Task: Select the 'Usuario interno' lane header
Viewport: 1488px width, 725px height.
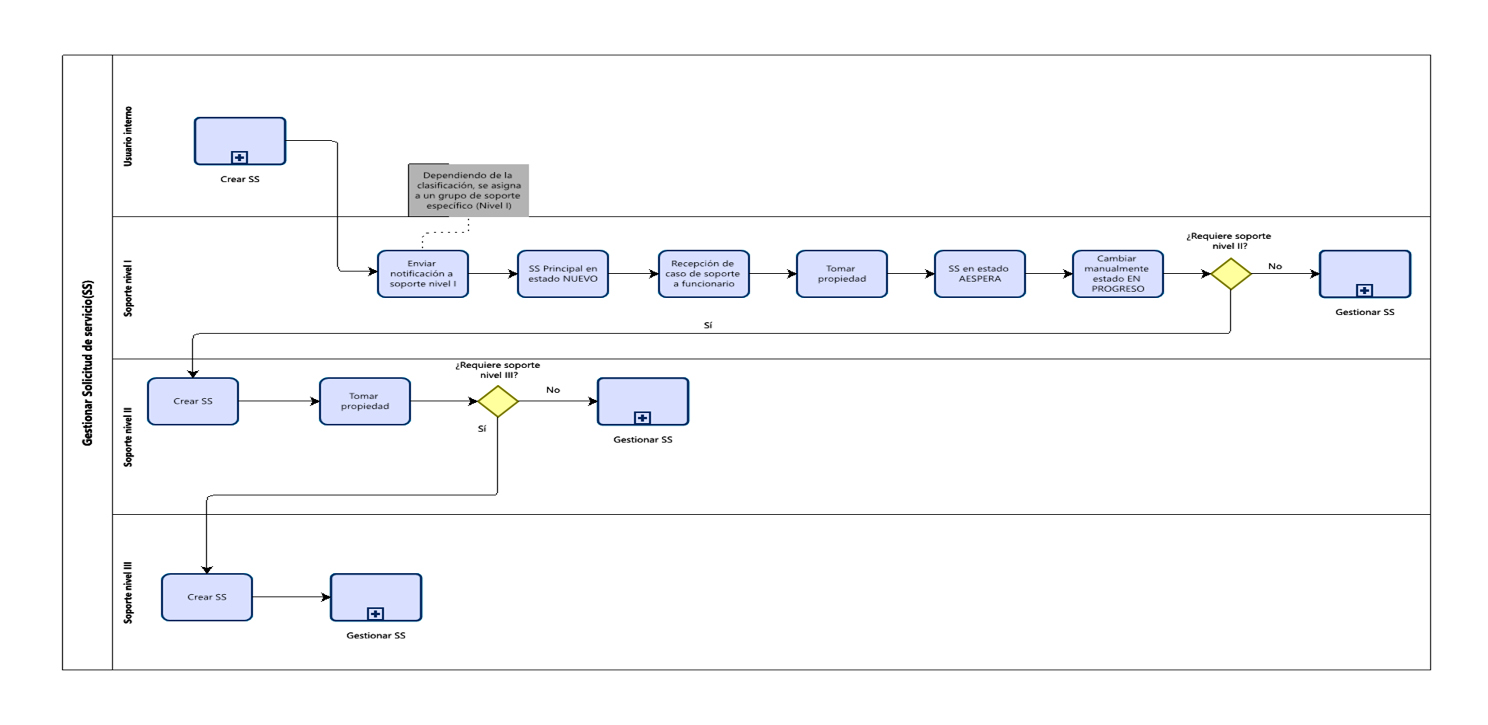Action: click(x=128, y=136)
